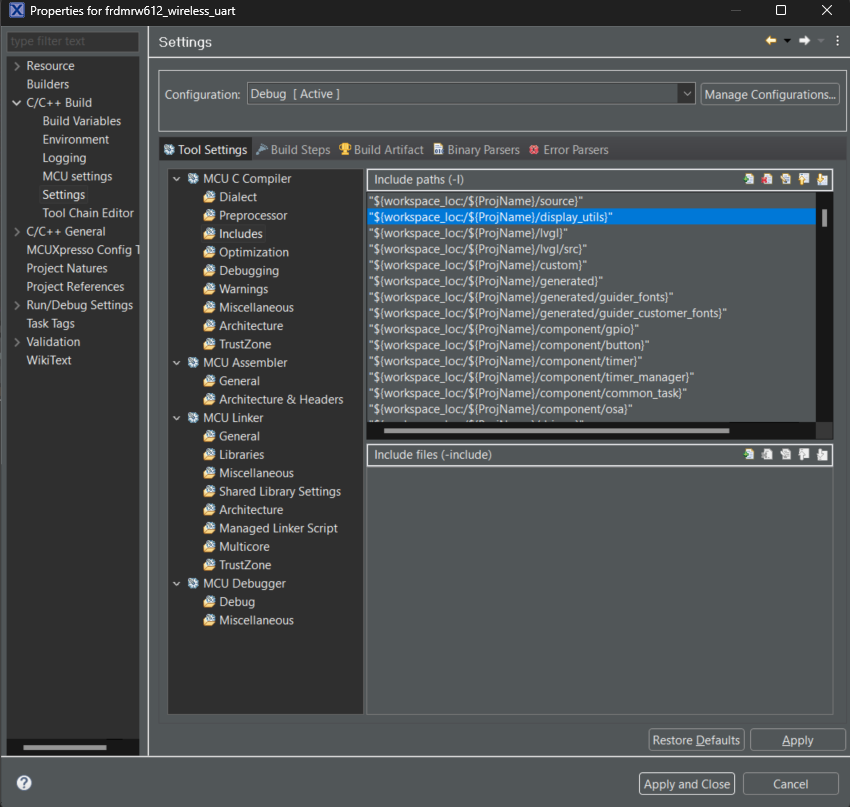Image resolution: width=850 pixels, height=807 pixels.
Task: Click the filter text input field
Action: point(72,42)
